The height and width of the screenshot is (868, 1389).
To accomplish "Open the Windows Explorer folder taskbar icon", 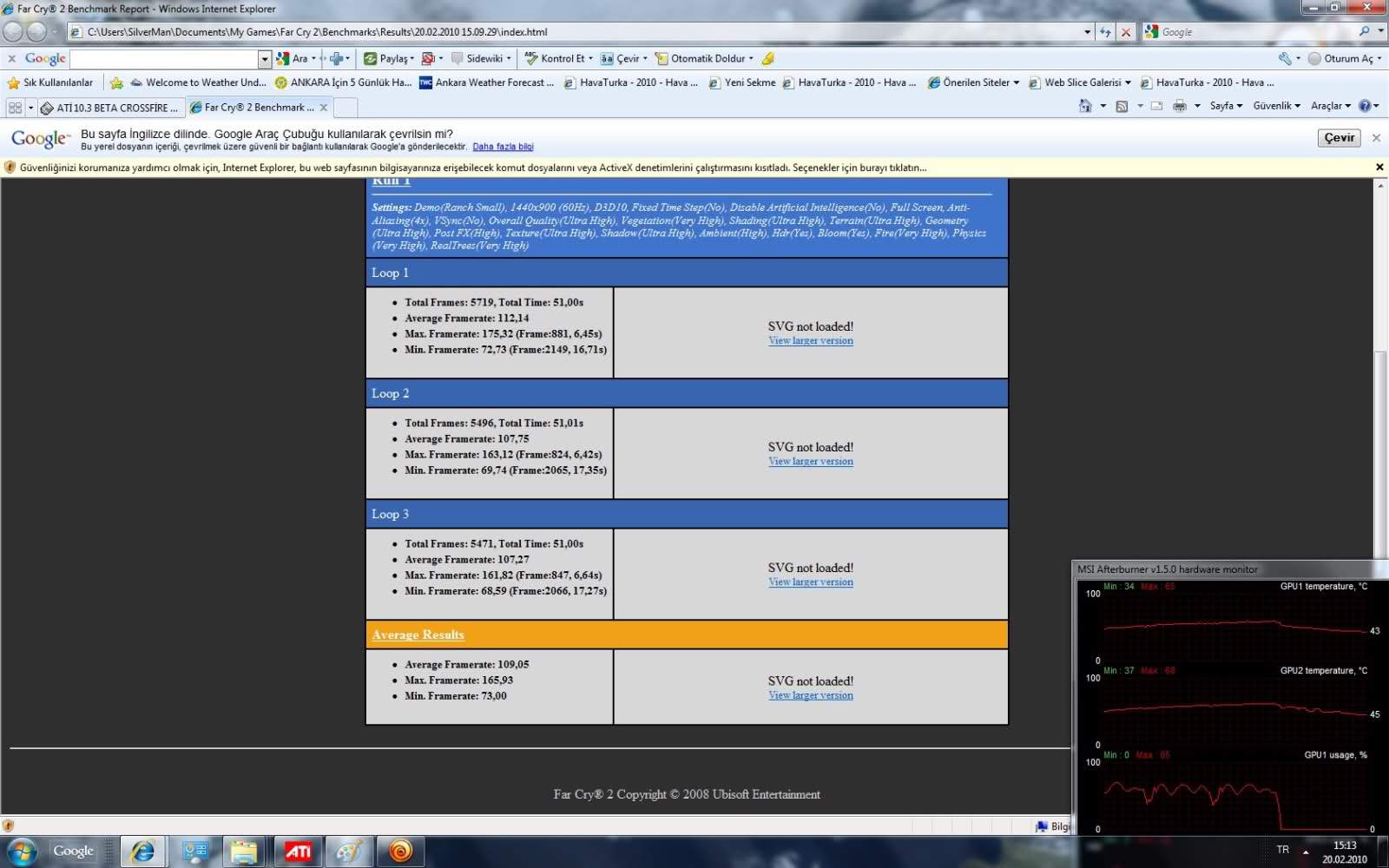I will coord(244,852).
